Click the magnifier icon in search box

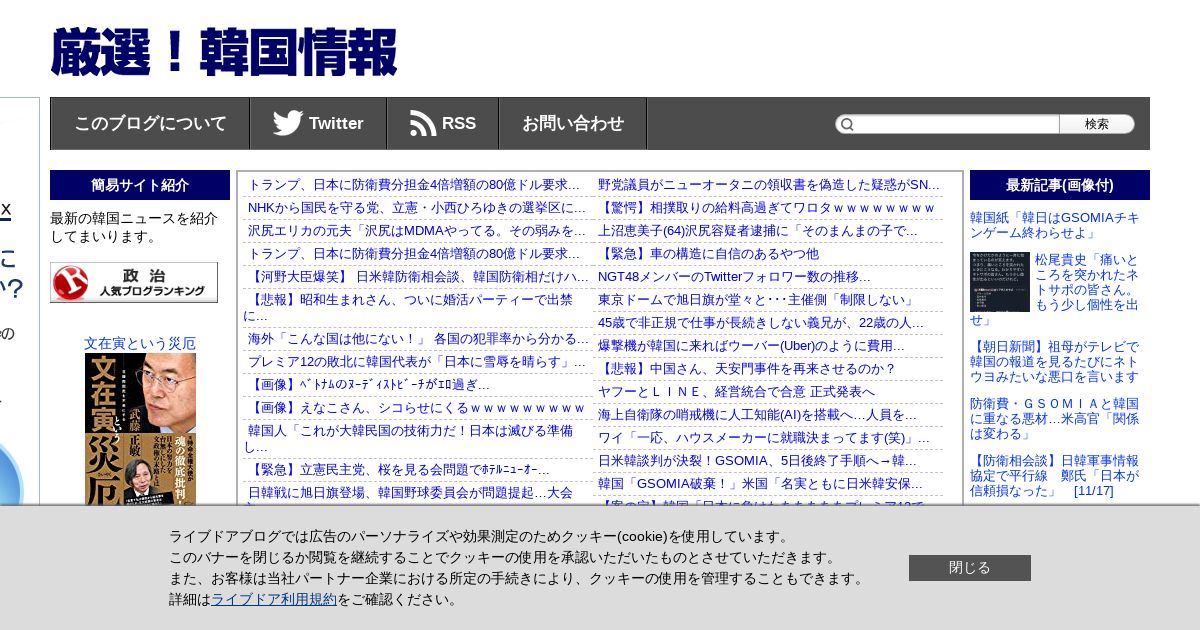coord(847,124)
